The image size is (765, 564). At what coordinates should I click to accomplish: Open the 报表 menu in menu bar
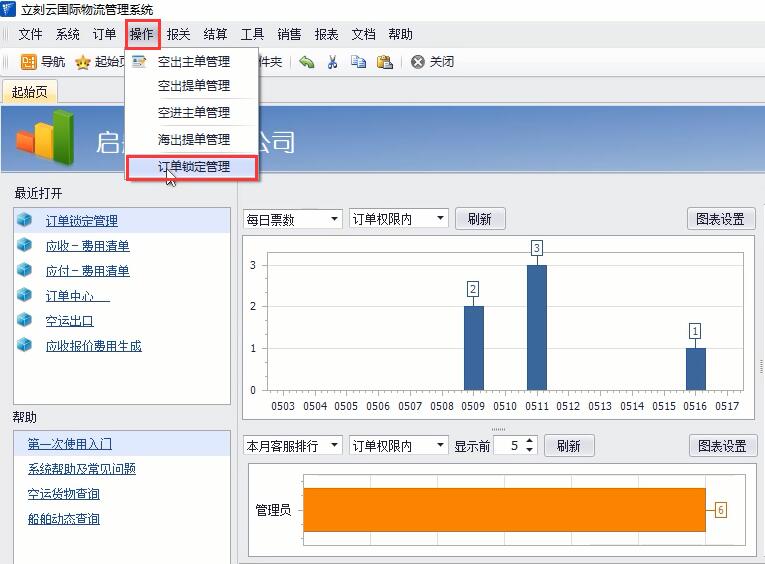[x=326, y=34]
